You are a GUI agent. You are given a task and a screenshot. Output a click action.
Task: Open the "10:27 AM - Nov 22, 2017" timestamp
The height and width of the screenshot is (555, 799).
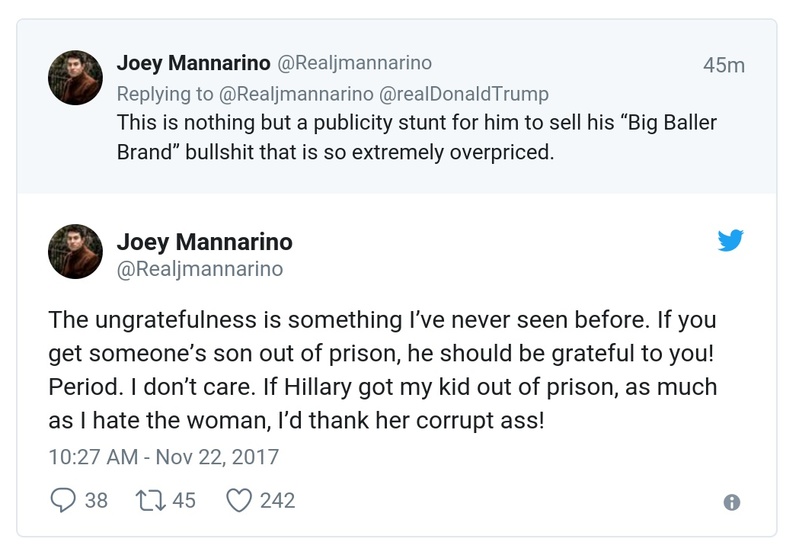pos(163,458)
